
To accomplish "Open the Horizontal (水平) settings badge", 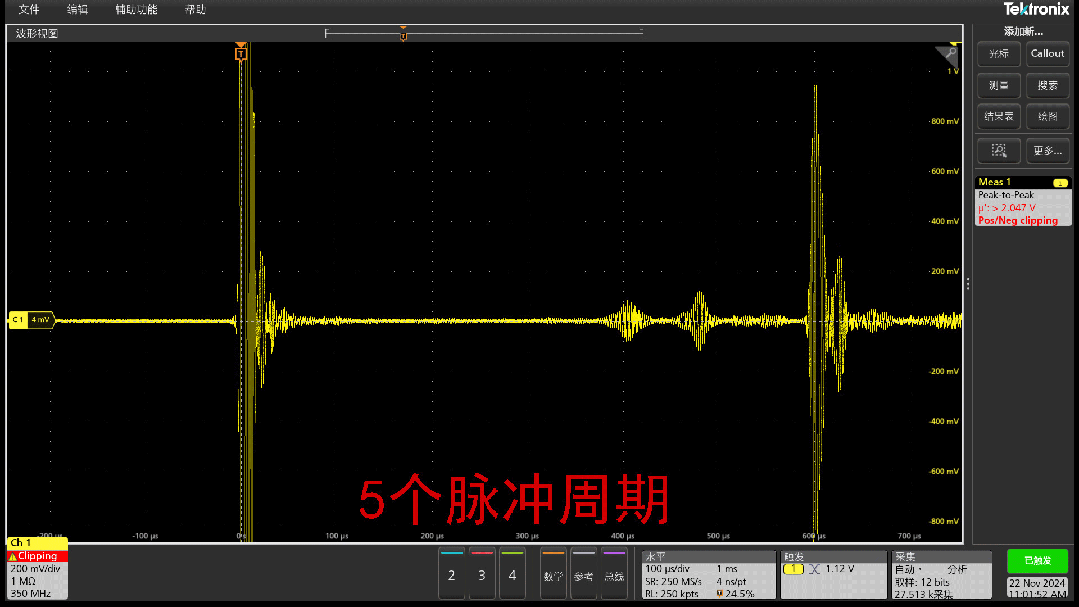I will point(708,574).
